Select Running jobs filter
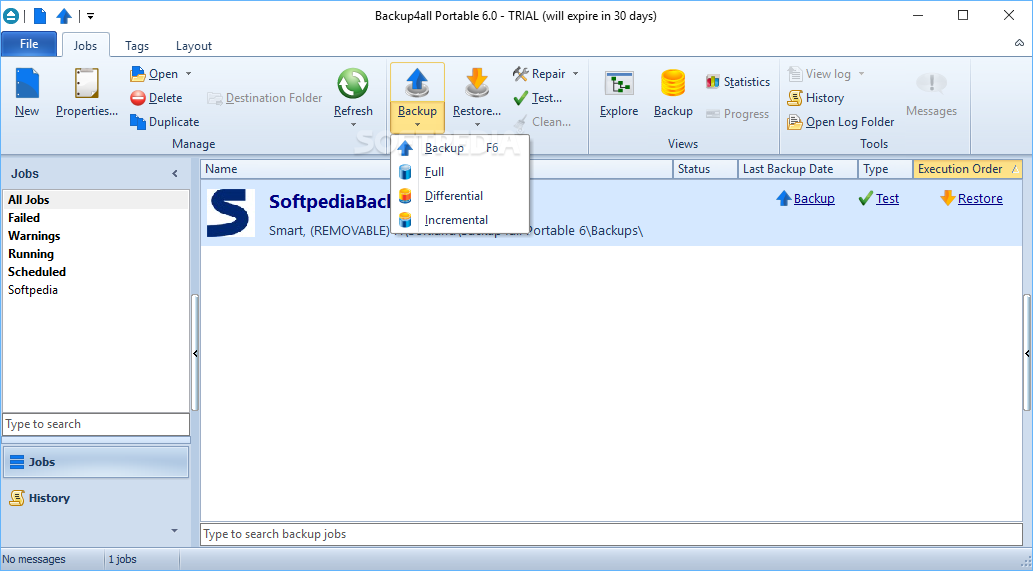 tap(96, 254)
